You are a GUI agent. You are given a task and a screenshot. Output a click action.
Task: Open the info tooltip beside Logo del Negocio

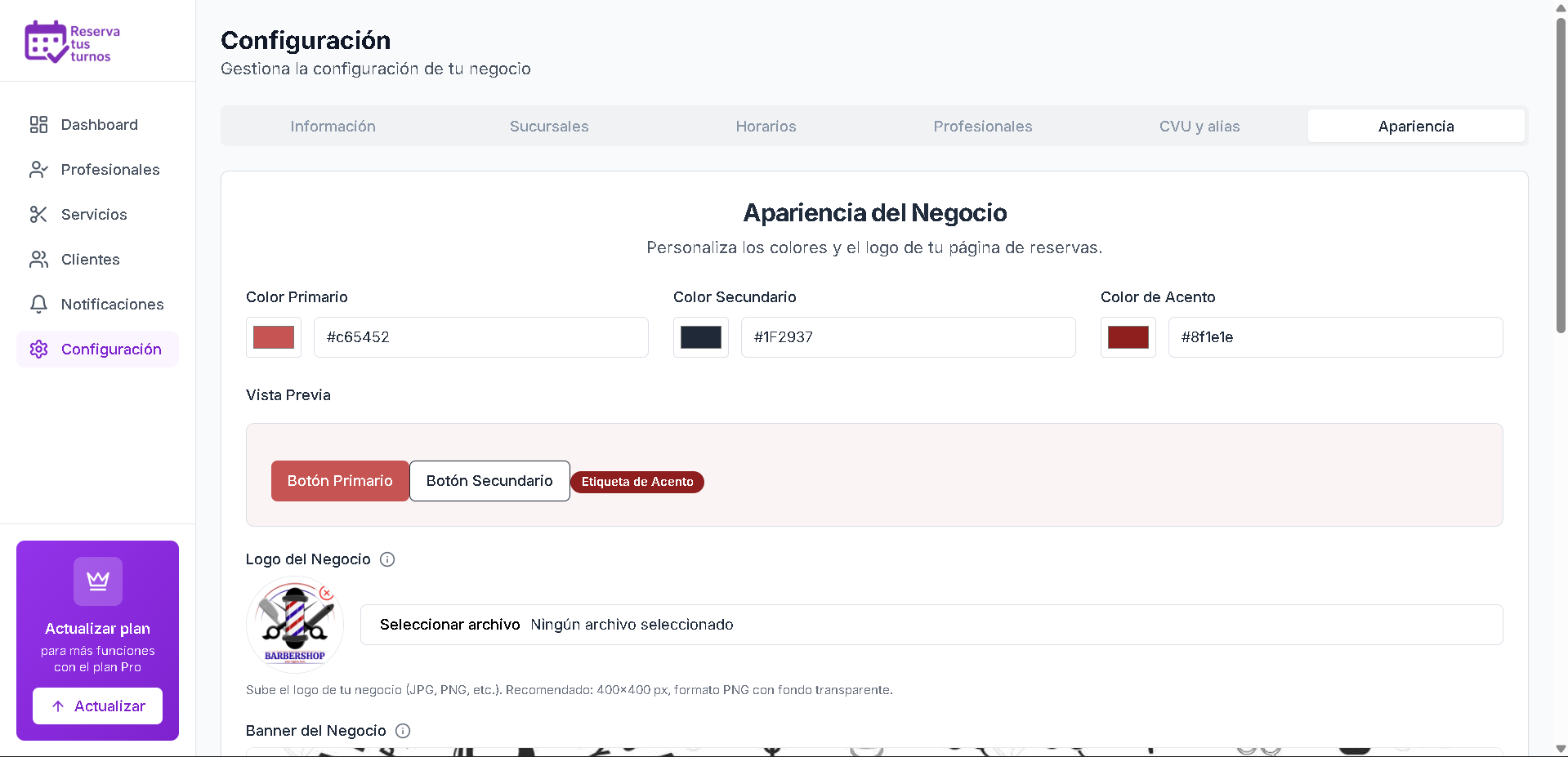[x=386, y=559]
